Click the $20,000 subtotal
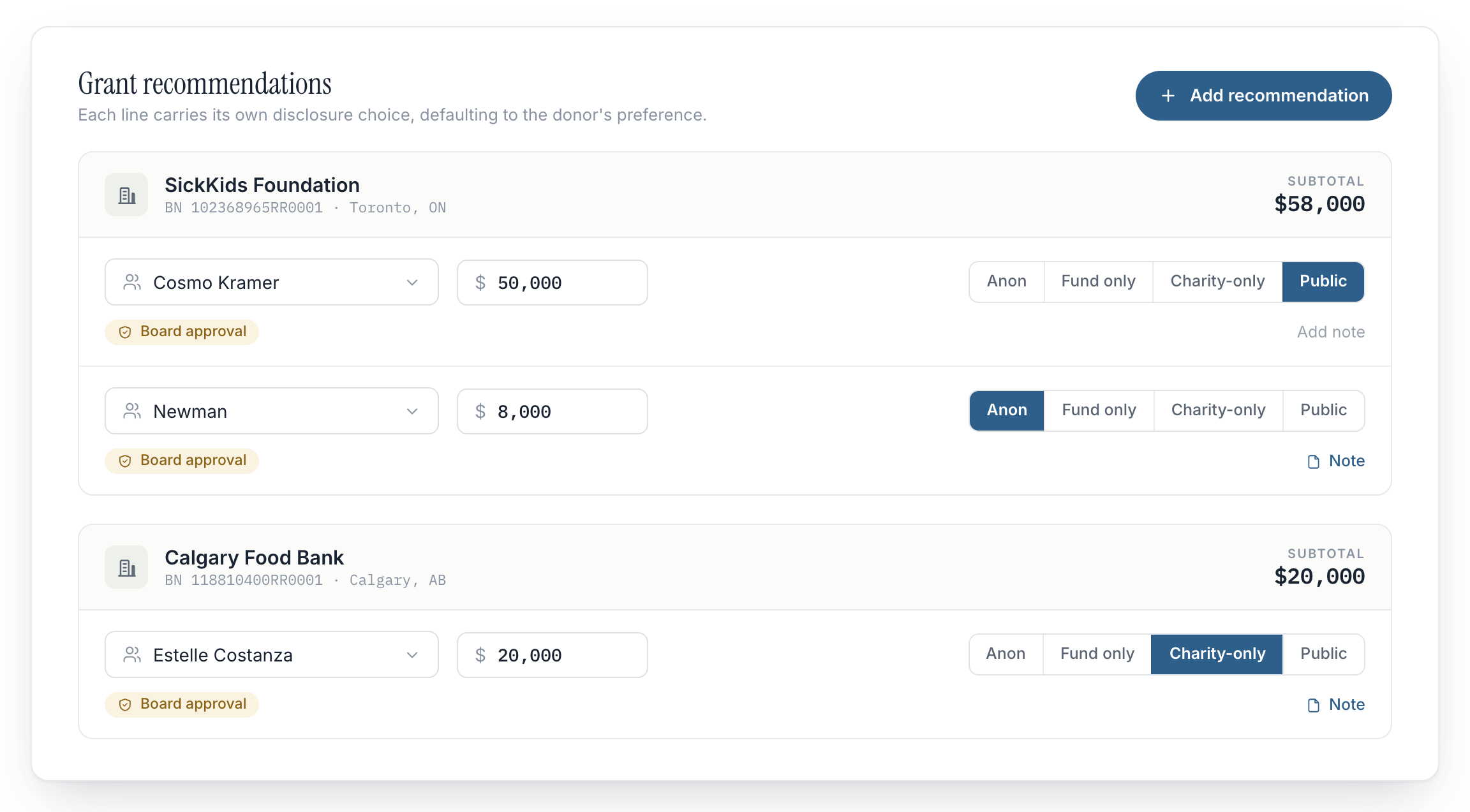The width and height of the screenshot is (1470, 812). [1319, 577]
